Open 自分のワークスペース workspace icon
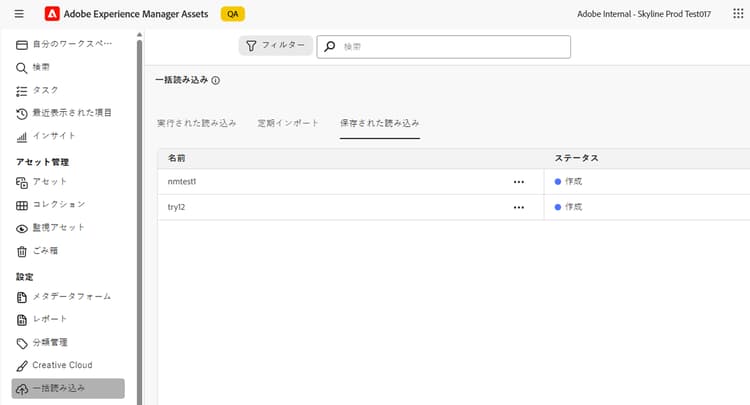The image size is (750, 405). 22,44
